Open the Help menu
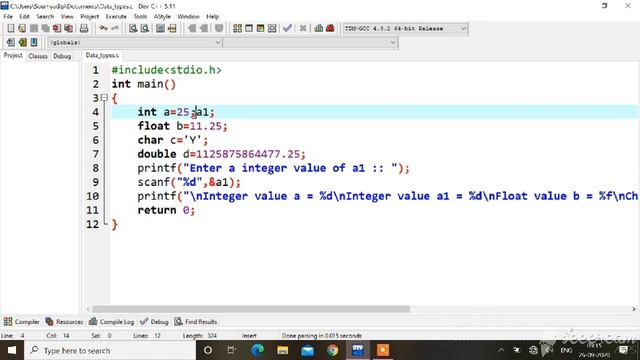The image size is (640, 360). pos(213,16)
